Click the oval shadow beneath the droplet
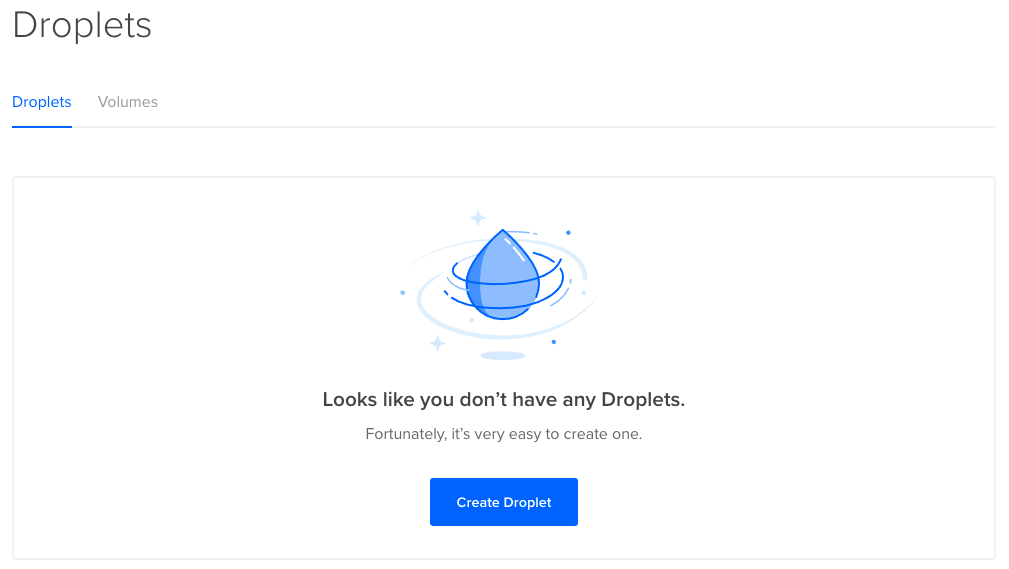Image resolution: width=1009 pixels, height=569 pixels. click(x=503, y=355)
